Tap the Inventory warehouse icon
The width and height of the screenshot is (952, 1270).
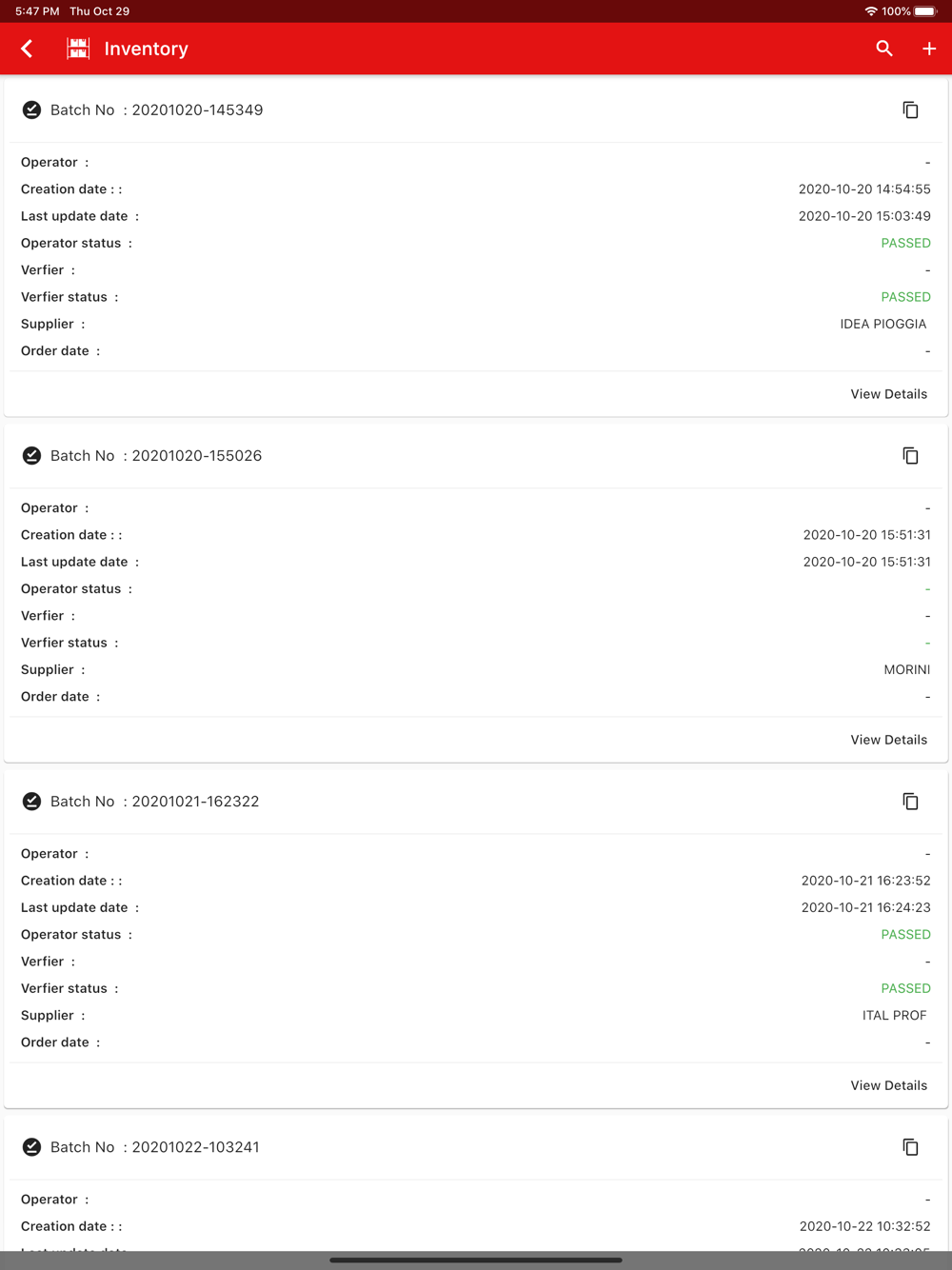click(78, 49)
